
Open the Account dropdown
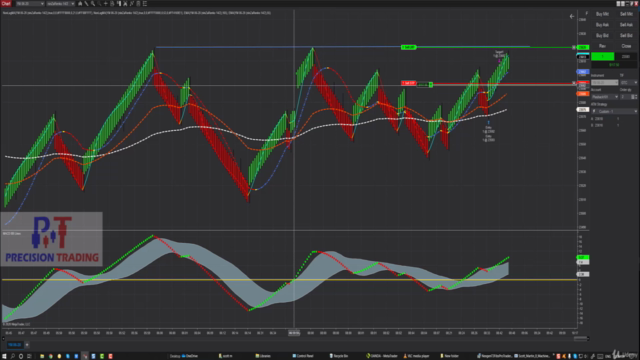click(x=605, y=97)
